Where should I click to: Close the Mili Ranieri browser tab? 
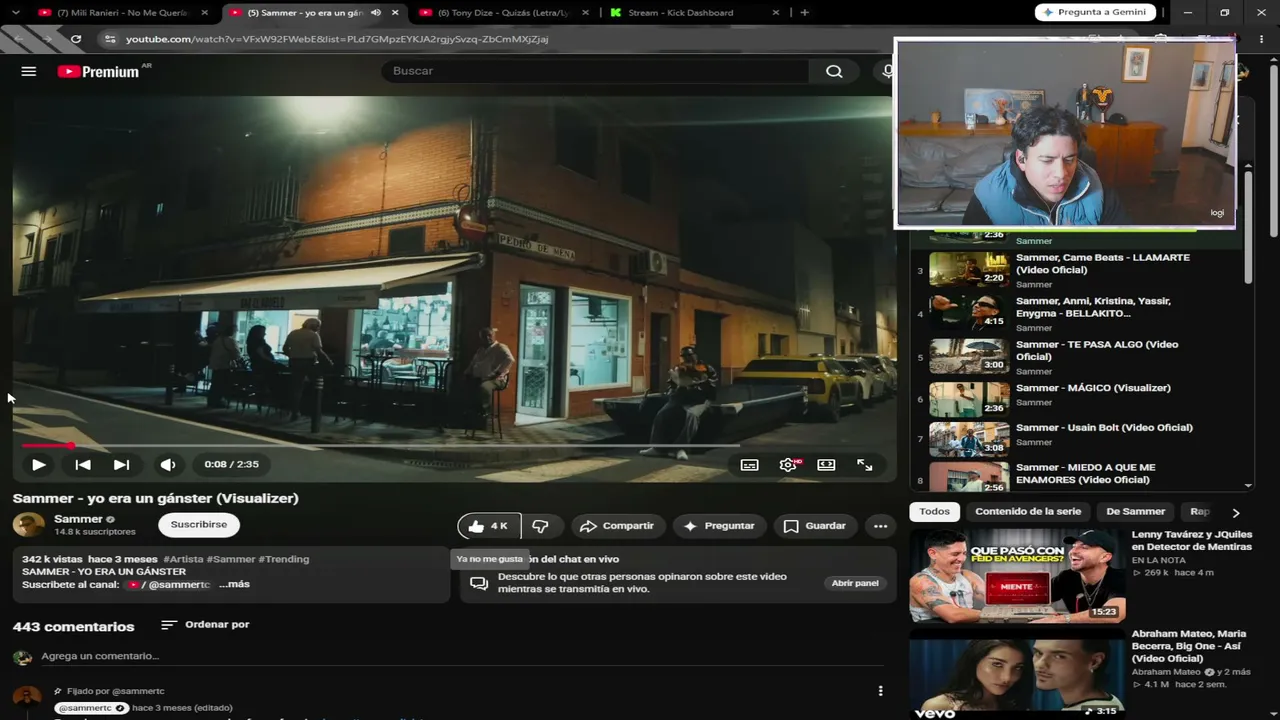(x=205, y=13)
